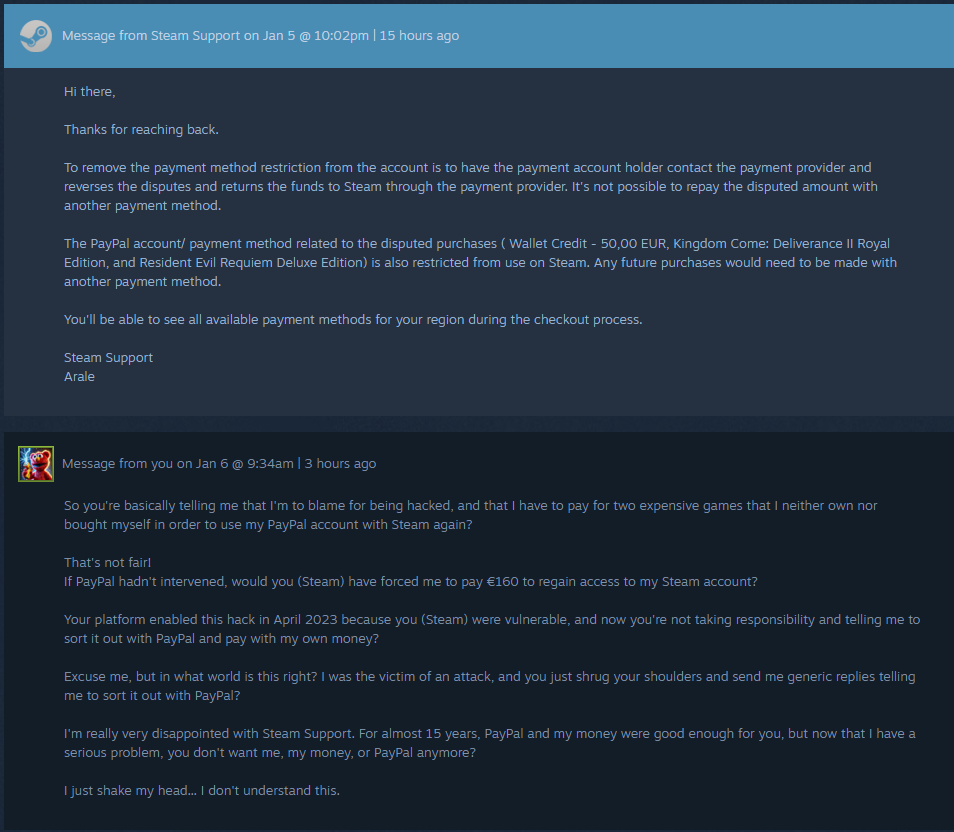Viewport: 954px width, 832px height.
Task: Click the '15 hours ago' timestamp
Action: click(419, 36)
